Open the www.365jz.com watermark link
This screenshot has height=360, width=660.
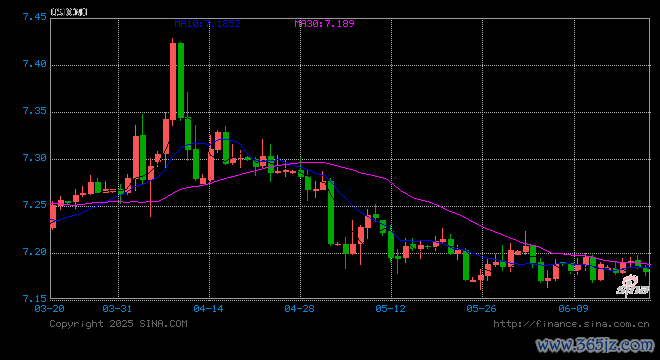595,345
